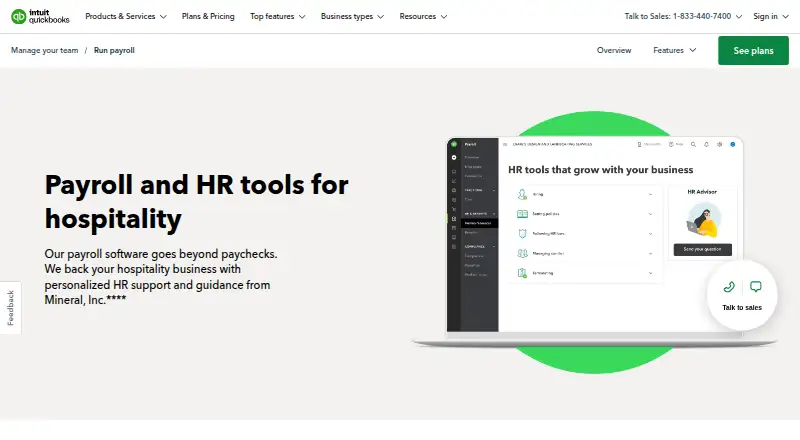Click the HR Advisor illustration
Screen dimensions: 800x440
click(704, 220)
